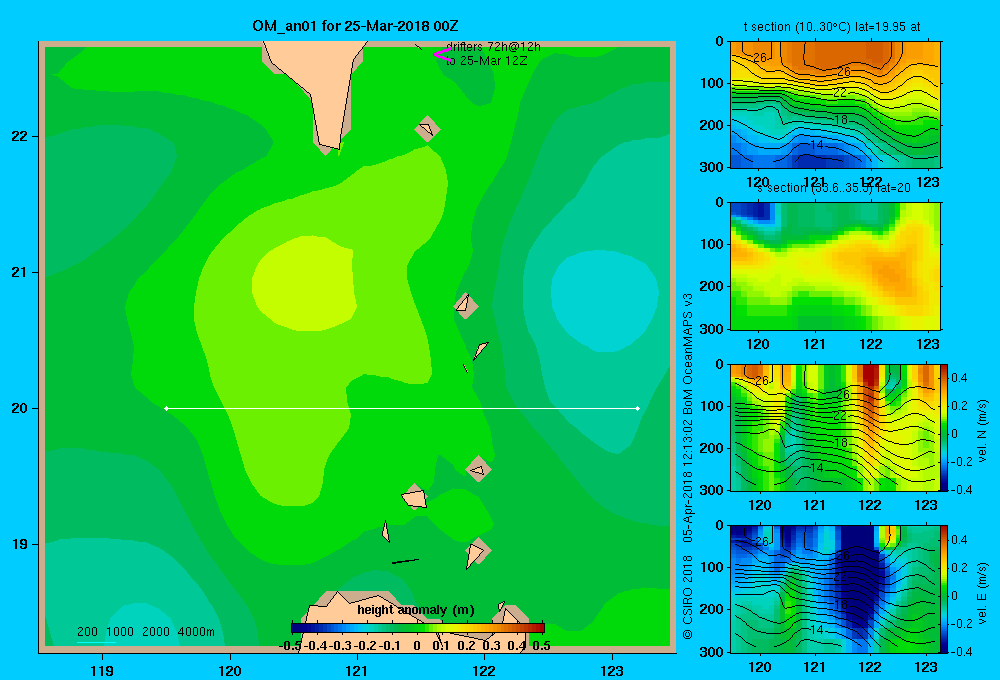1000x680 pixels.
Task: Click latitude label '20' on main map
Action: point(20,408)
